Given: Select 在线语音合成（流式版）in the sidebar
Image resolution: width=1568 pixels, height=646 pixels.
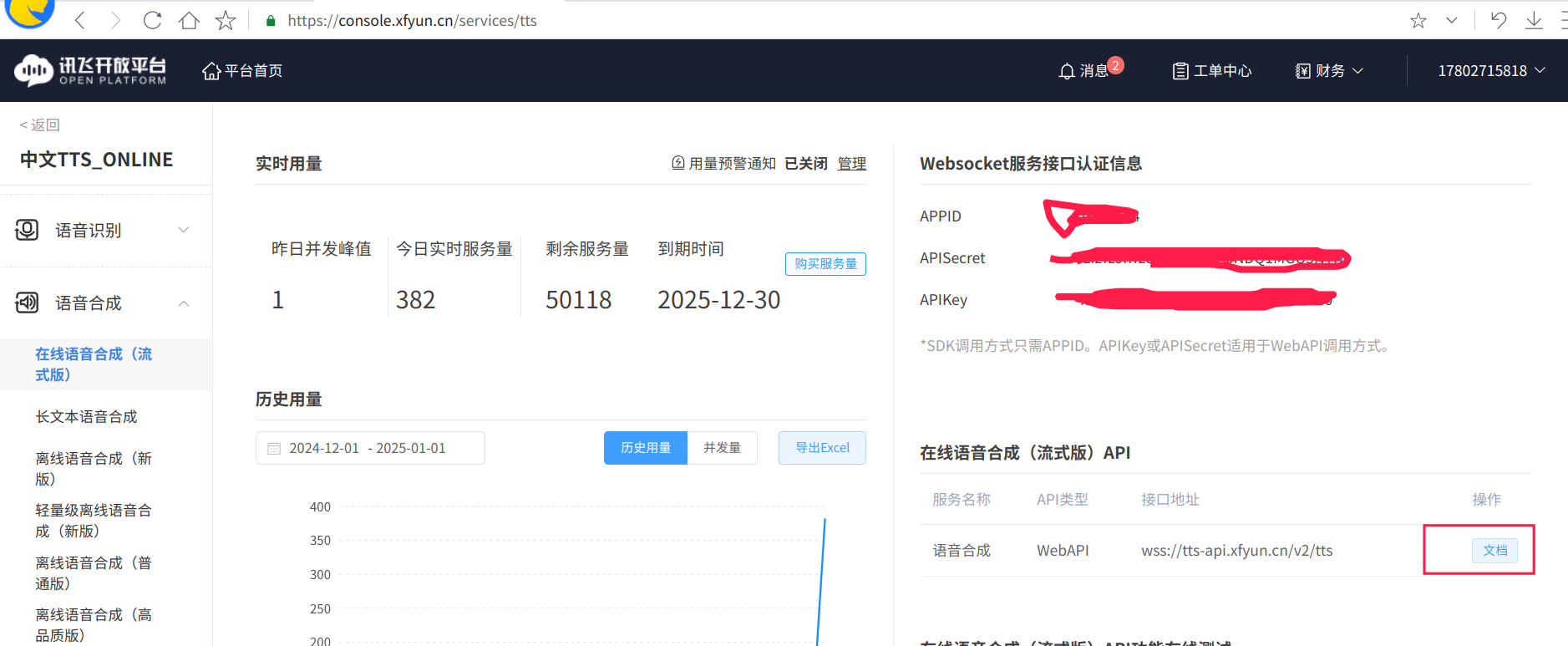Looking at the screenshot, I should coord(105,364).
